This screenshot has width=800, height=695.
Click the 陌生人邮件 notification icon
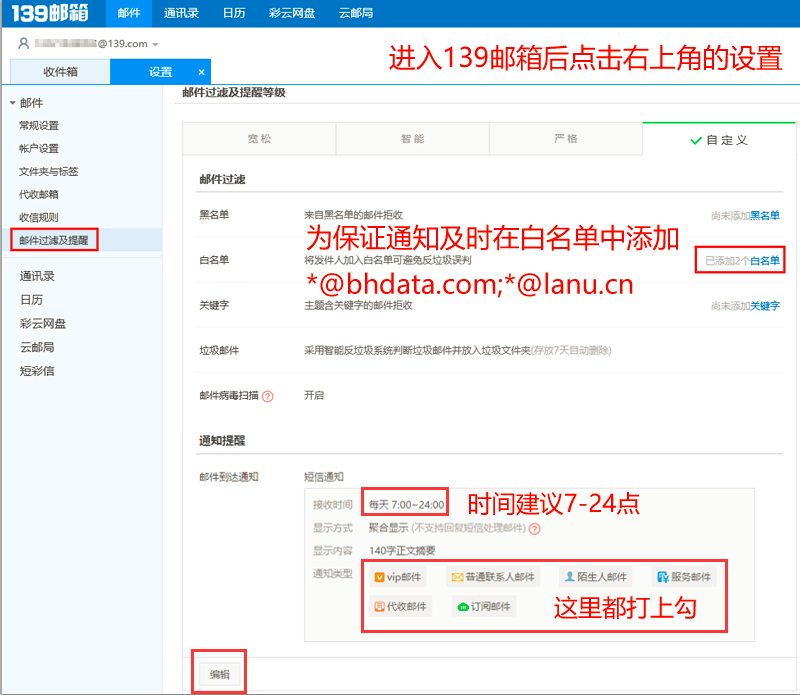point(569,577)
